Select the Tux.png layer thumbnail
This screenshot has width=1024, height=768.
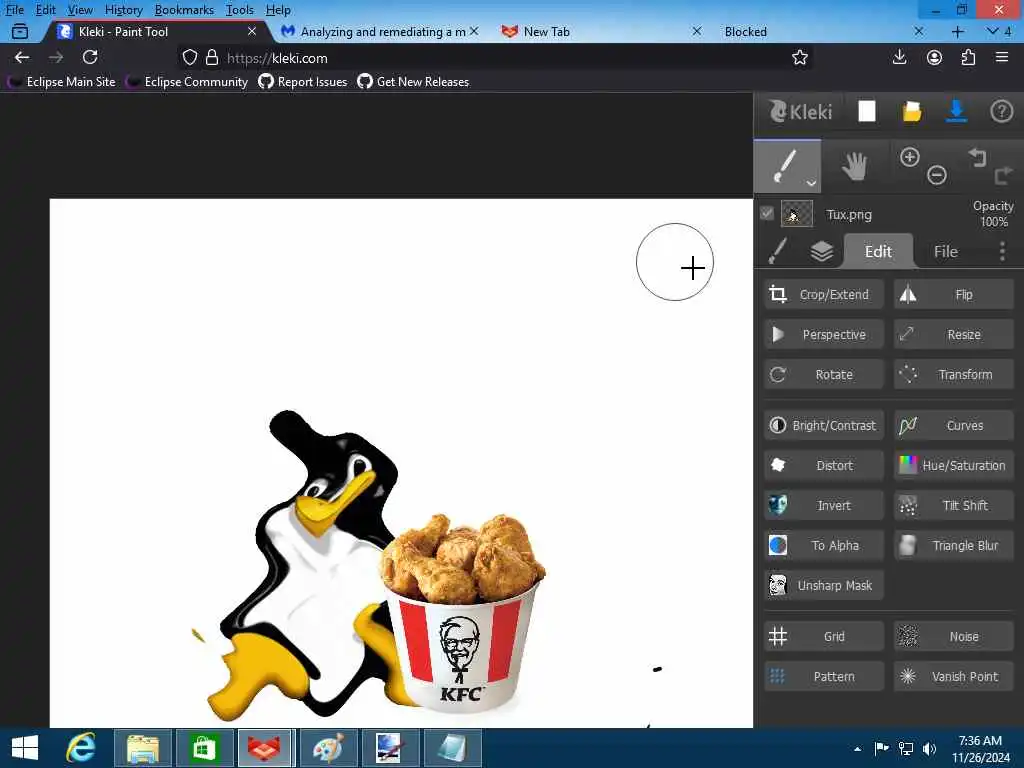pos(797,214)
